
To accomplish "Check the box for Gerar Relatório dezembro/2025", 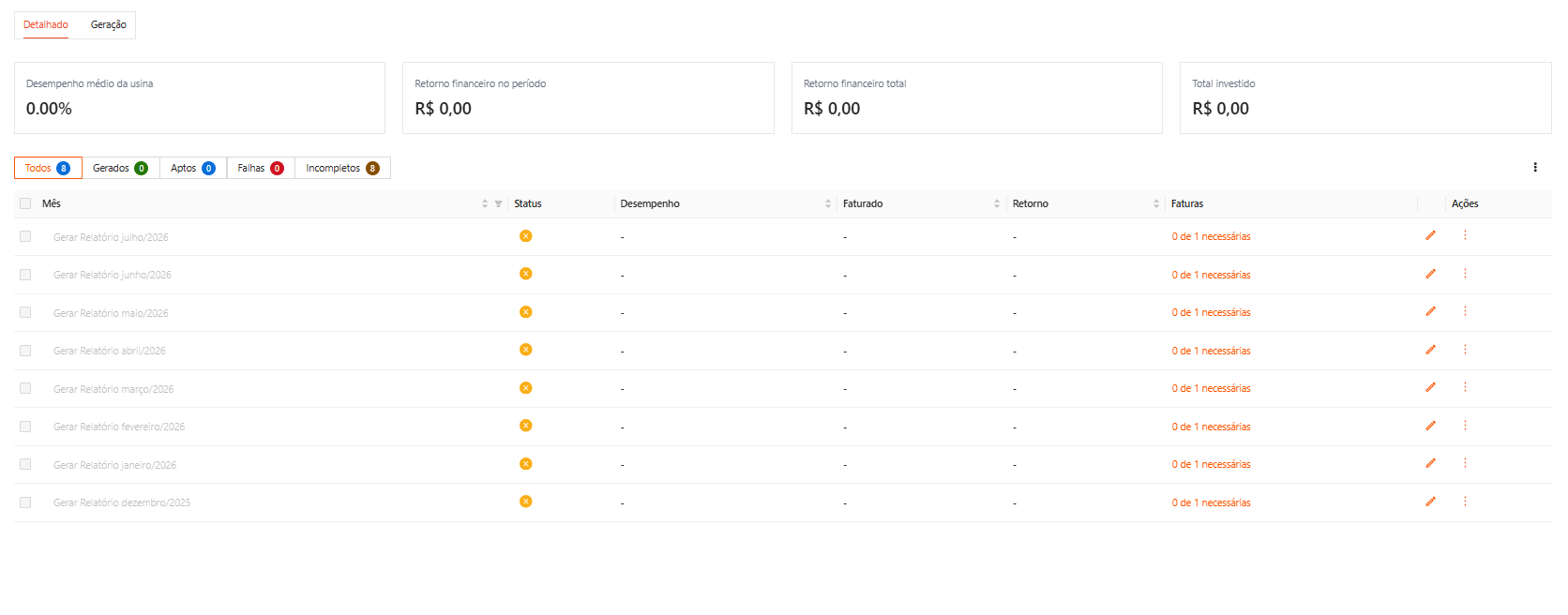I will click(25, 502).
